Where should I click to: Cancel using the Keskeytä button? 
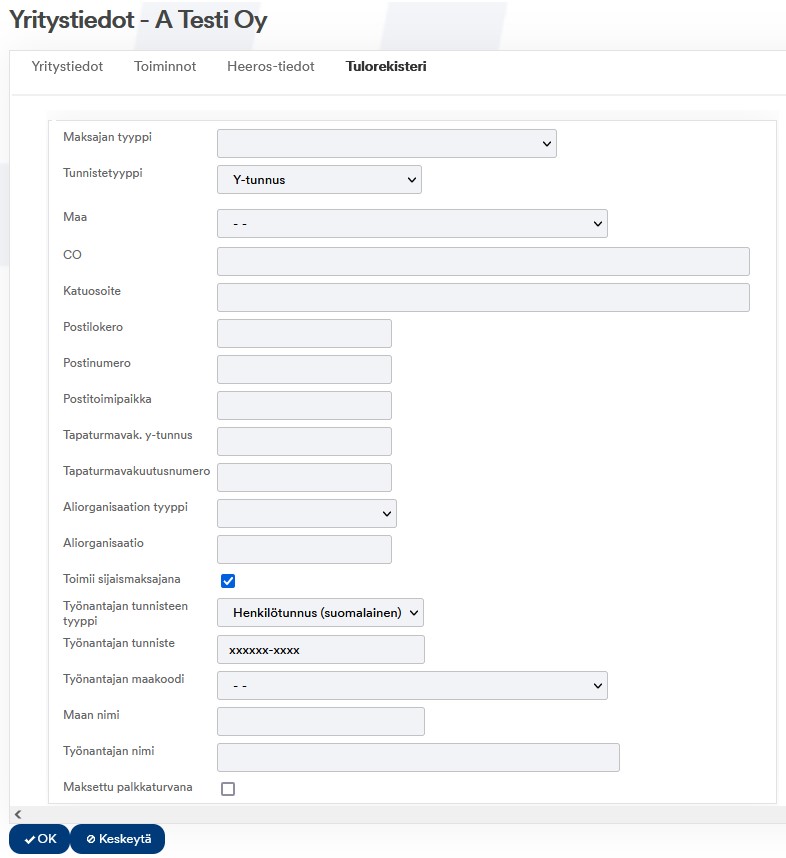pyautogui.click(x=118, y=839)
